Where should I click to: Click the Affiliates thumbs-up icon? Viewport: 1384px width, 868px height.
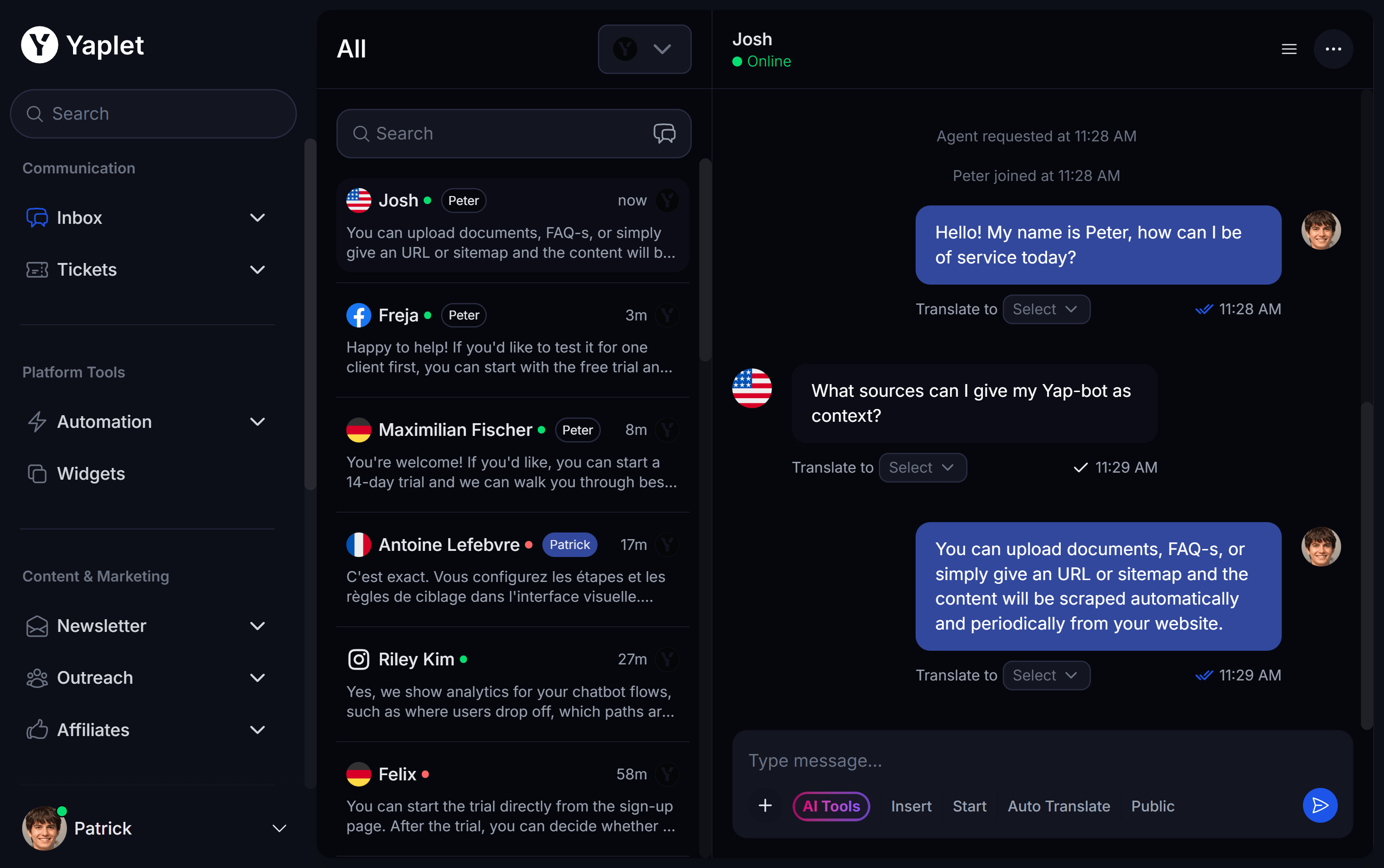(37, 729)
